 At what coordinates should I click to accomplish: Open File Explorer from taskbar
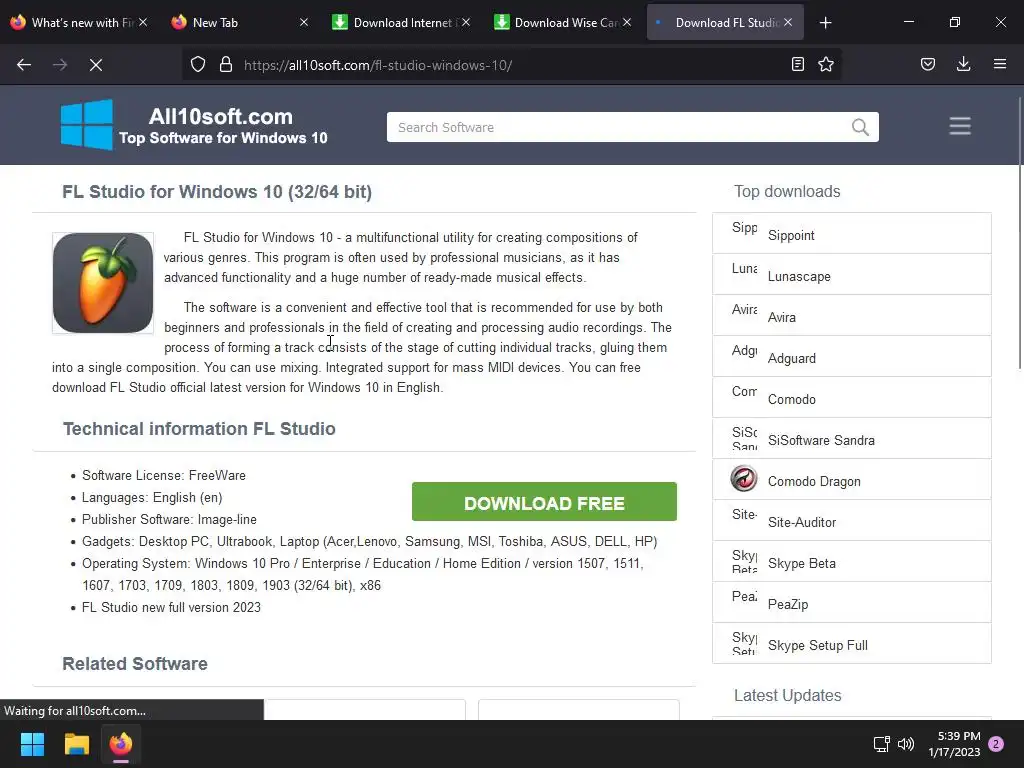pos(76,744)
